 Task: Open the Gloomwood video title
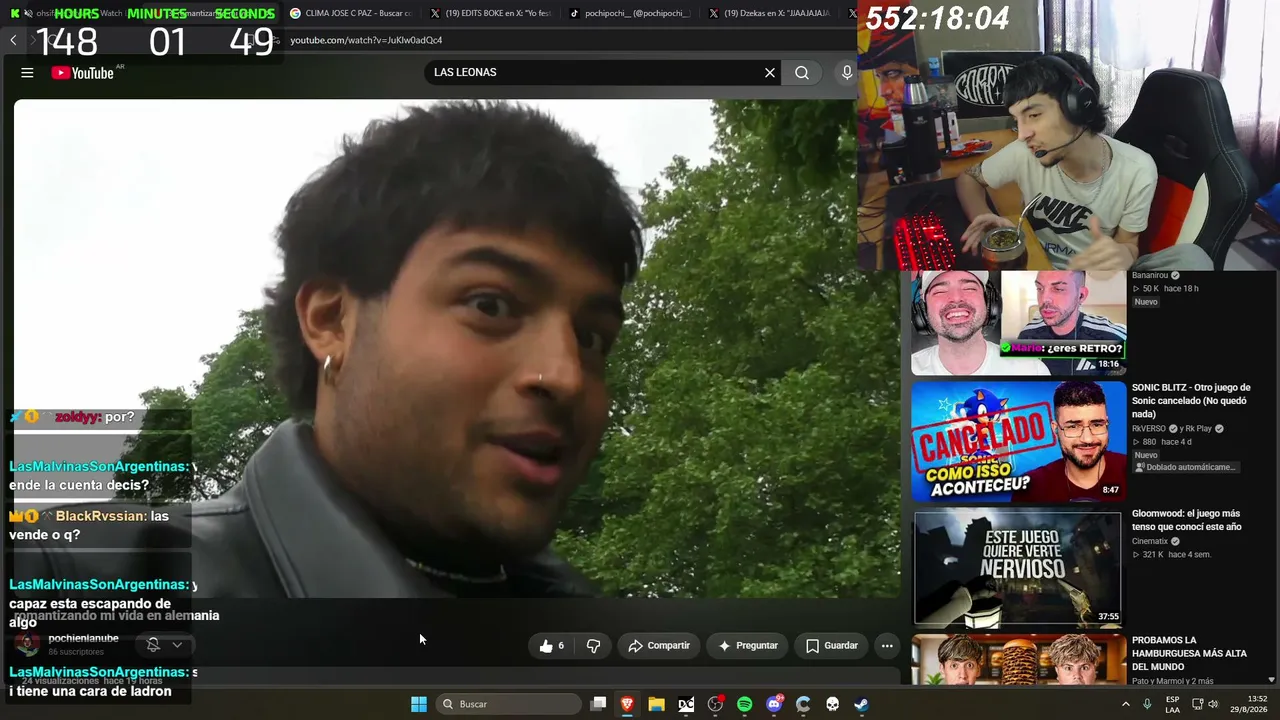point(1186,520)
